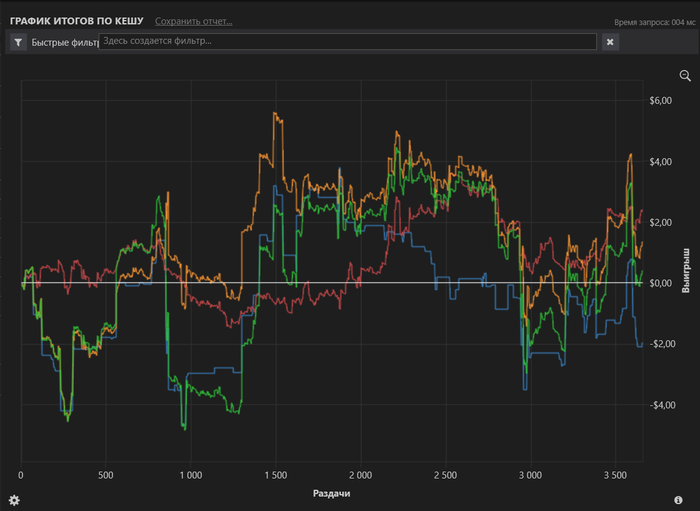The height and width of the screenshot is (511, 700).
Task: Open chart settings via the gear icon
Action: pyautogui.click(x=14, y=499)
